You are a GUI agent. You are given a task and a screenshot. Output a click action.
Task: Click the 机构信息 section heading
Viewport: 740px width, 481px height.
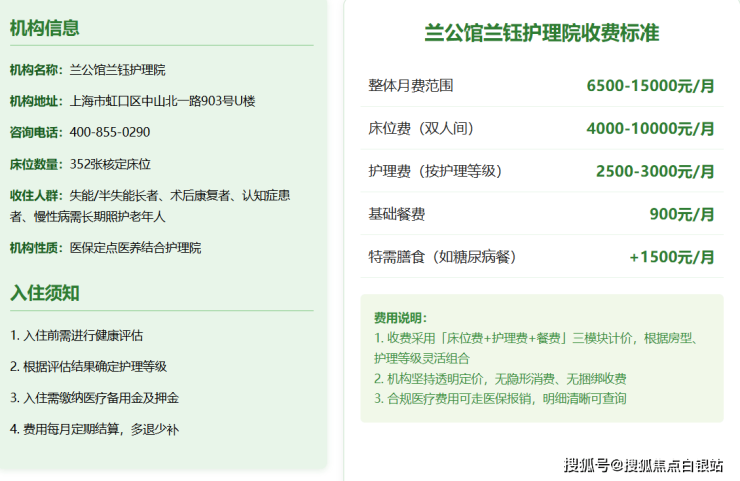point(44,28)
